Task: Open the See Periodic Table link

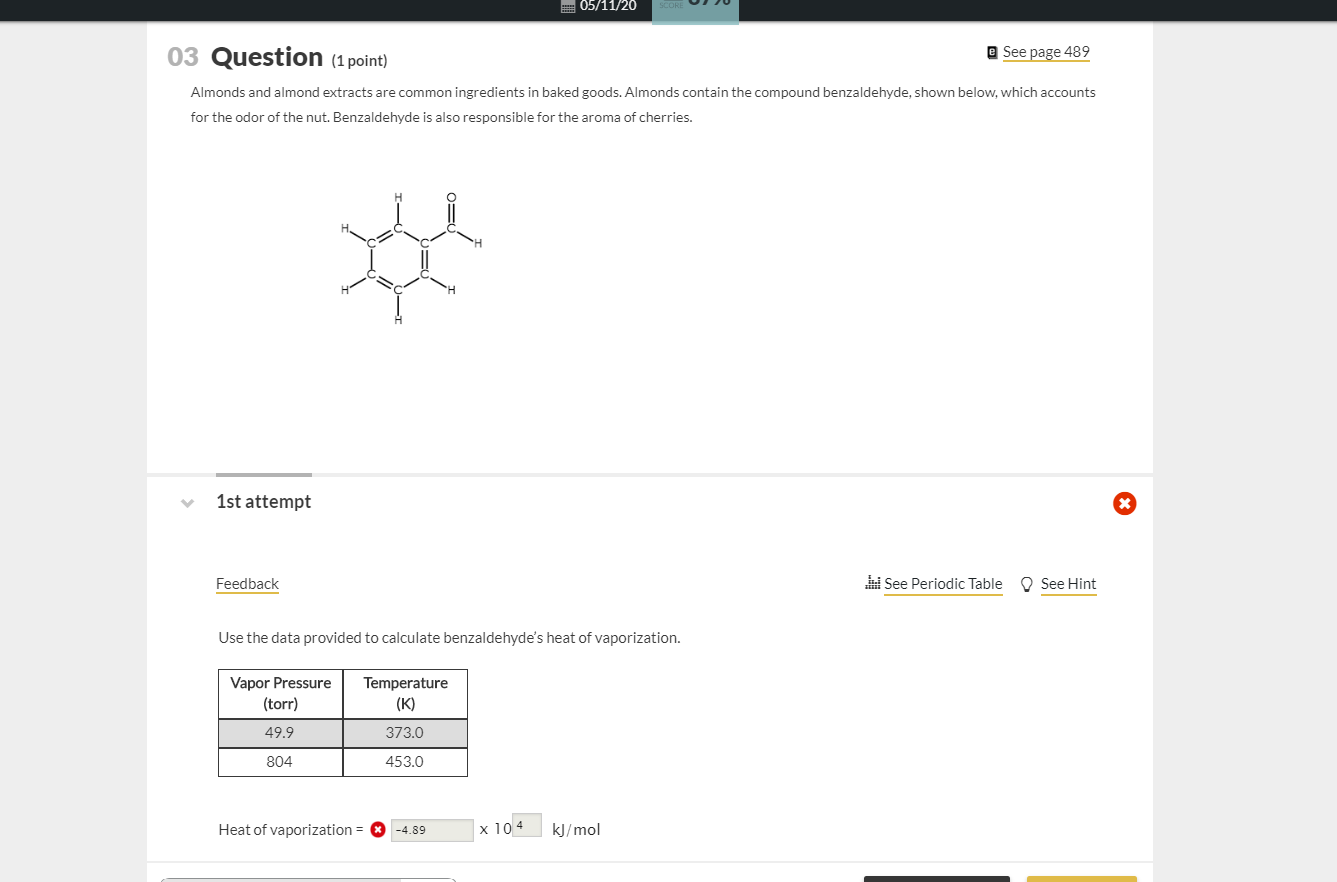Action: click(x=943, y=584)
